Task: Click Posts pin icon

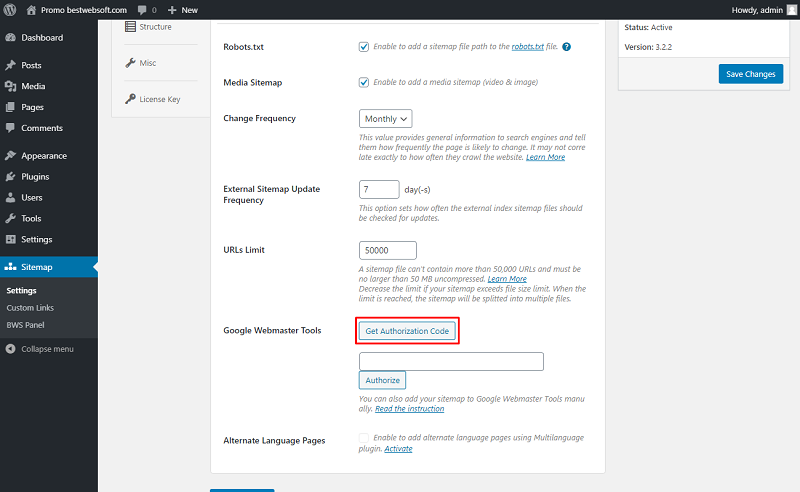Action: tap(10, 65)
